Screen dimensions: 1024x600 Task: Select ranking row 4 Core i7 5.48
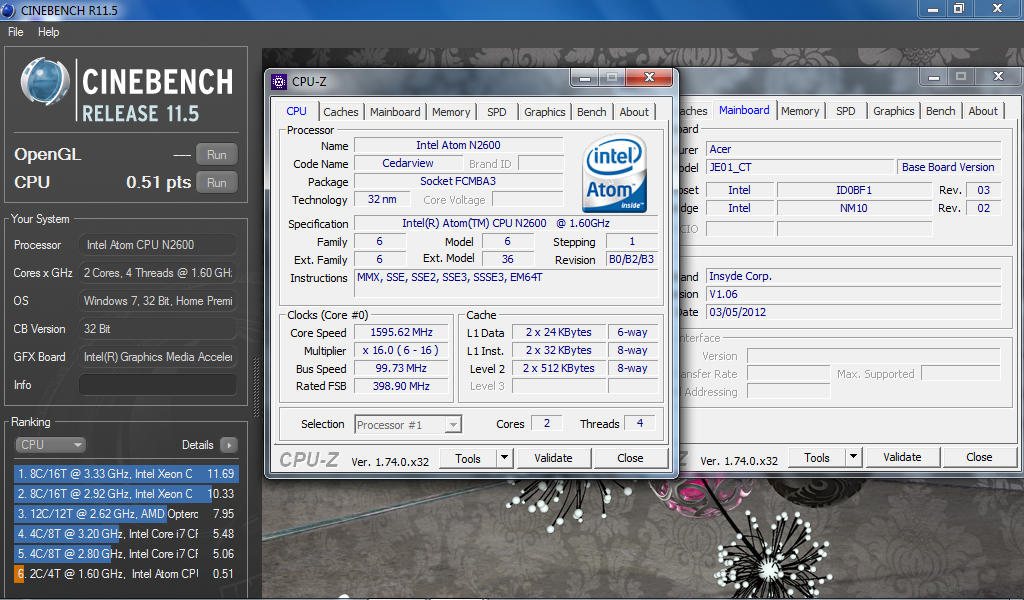pyautogui.click(x=126, y=534)
